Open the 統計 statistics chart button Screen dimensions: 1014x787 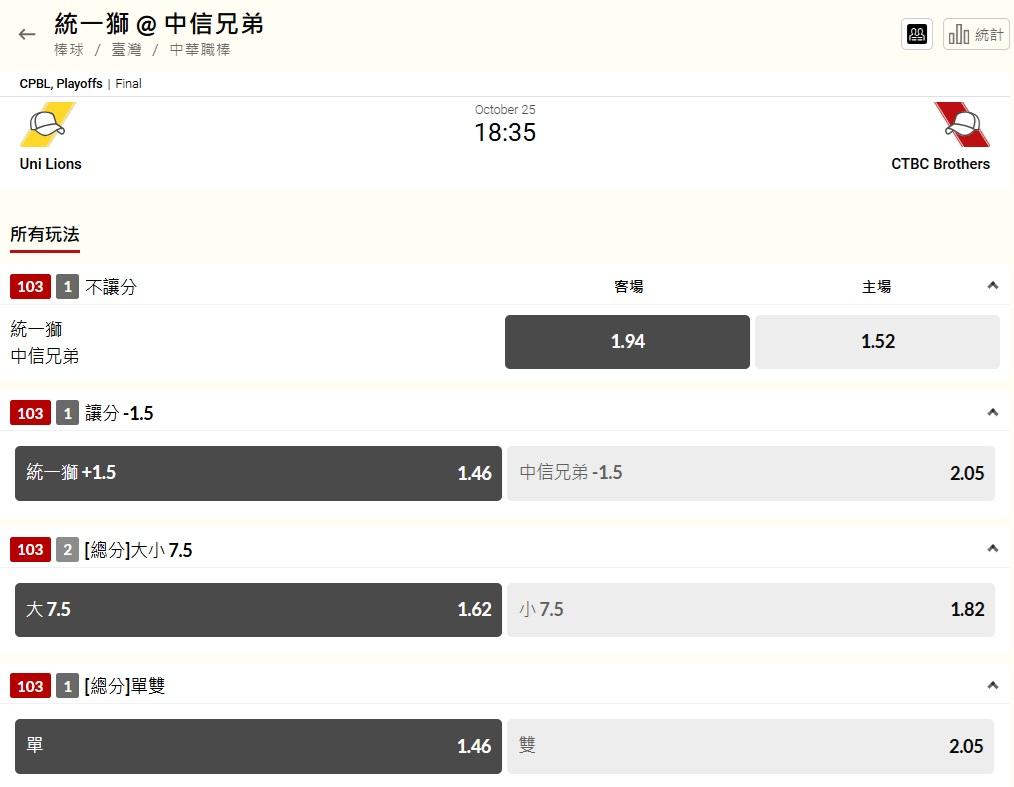pos(976,34)
